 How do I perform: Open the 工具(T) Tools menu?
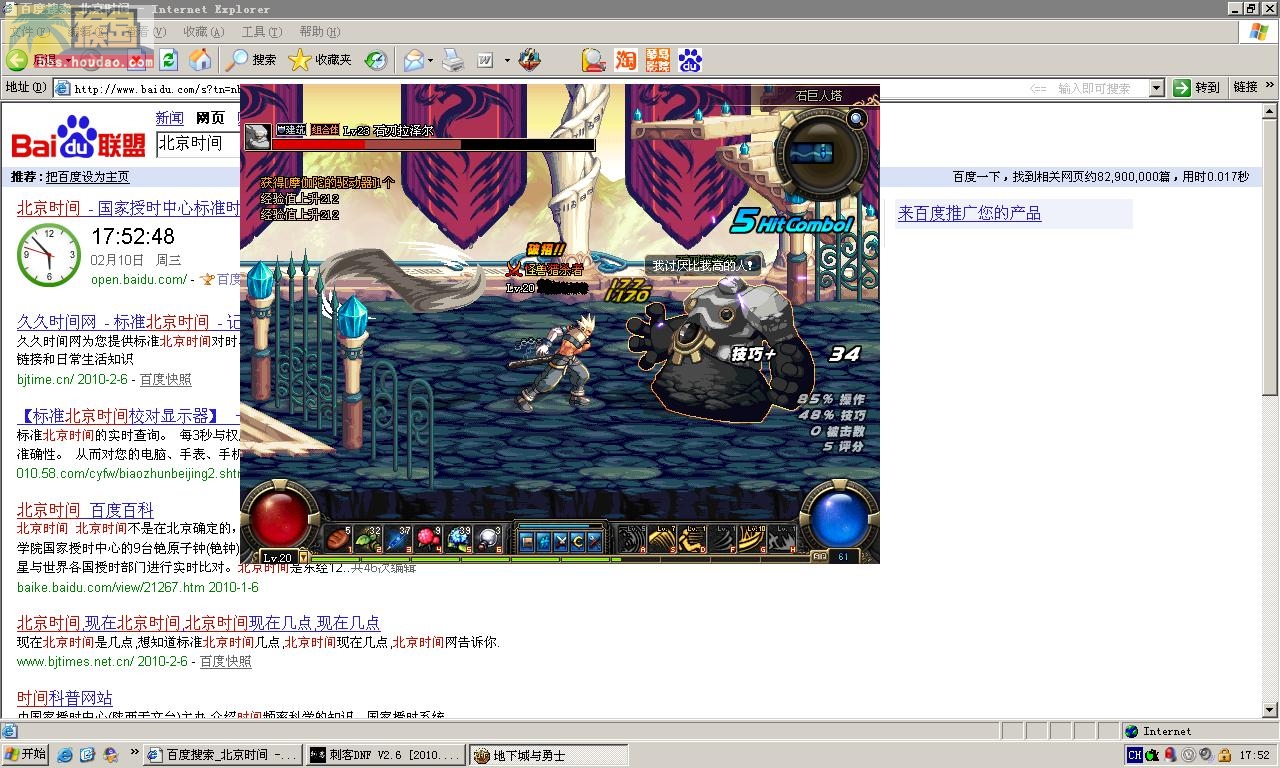tap(262, 32)
